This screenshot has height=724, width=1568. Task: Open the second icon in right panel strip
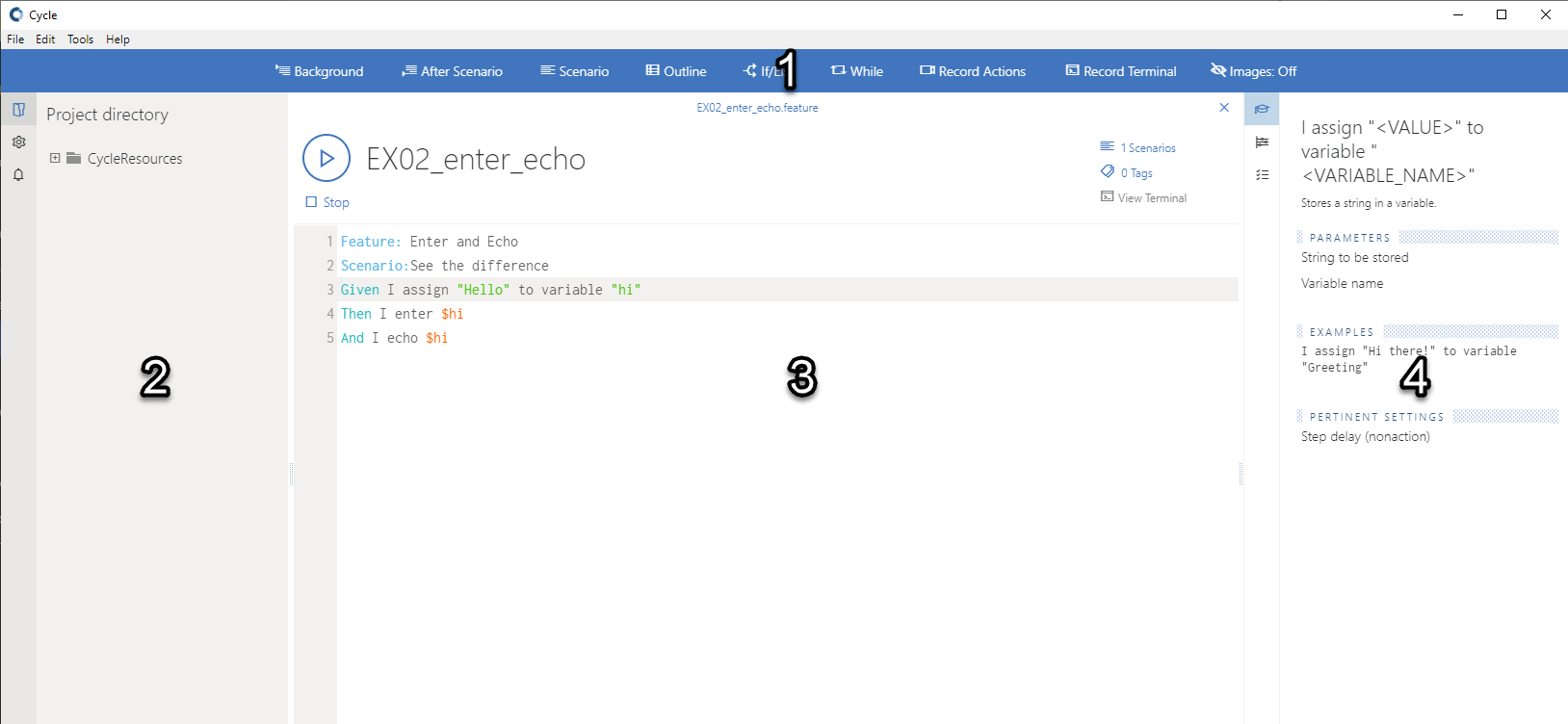[1262, 142]
